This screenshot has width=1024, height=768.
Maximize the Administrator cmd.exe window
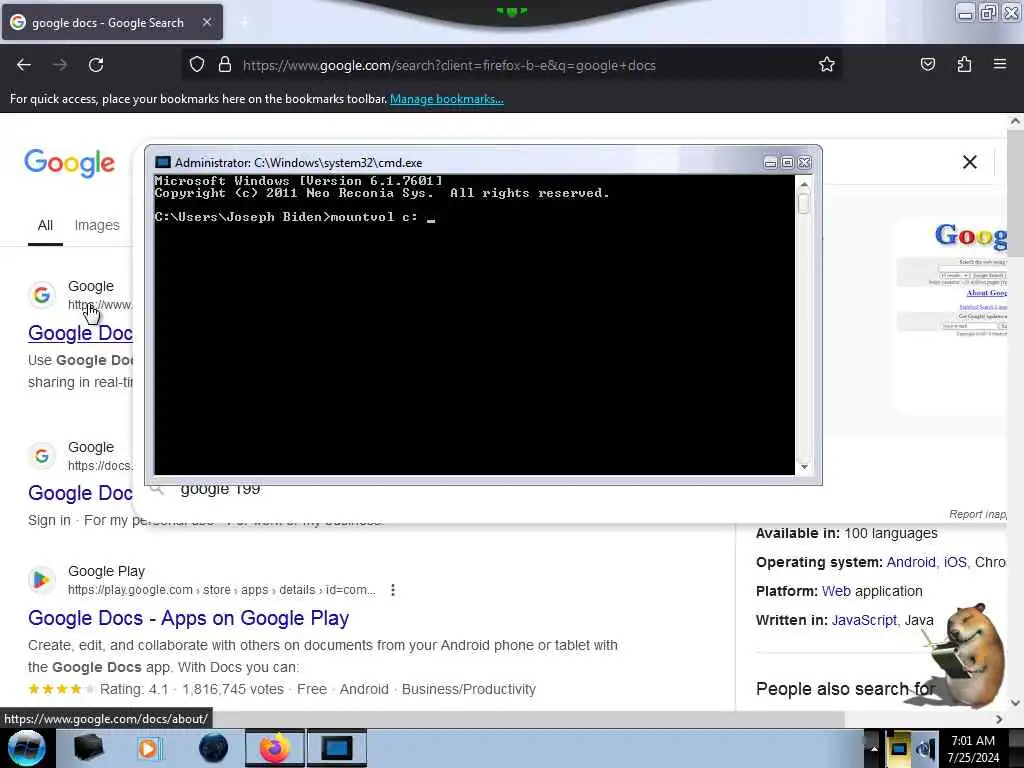[788, 163]
